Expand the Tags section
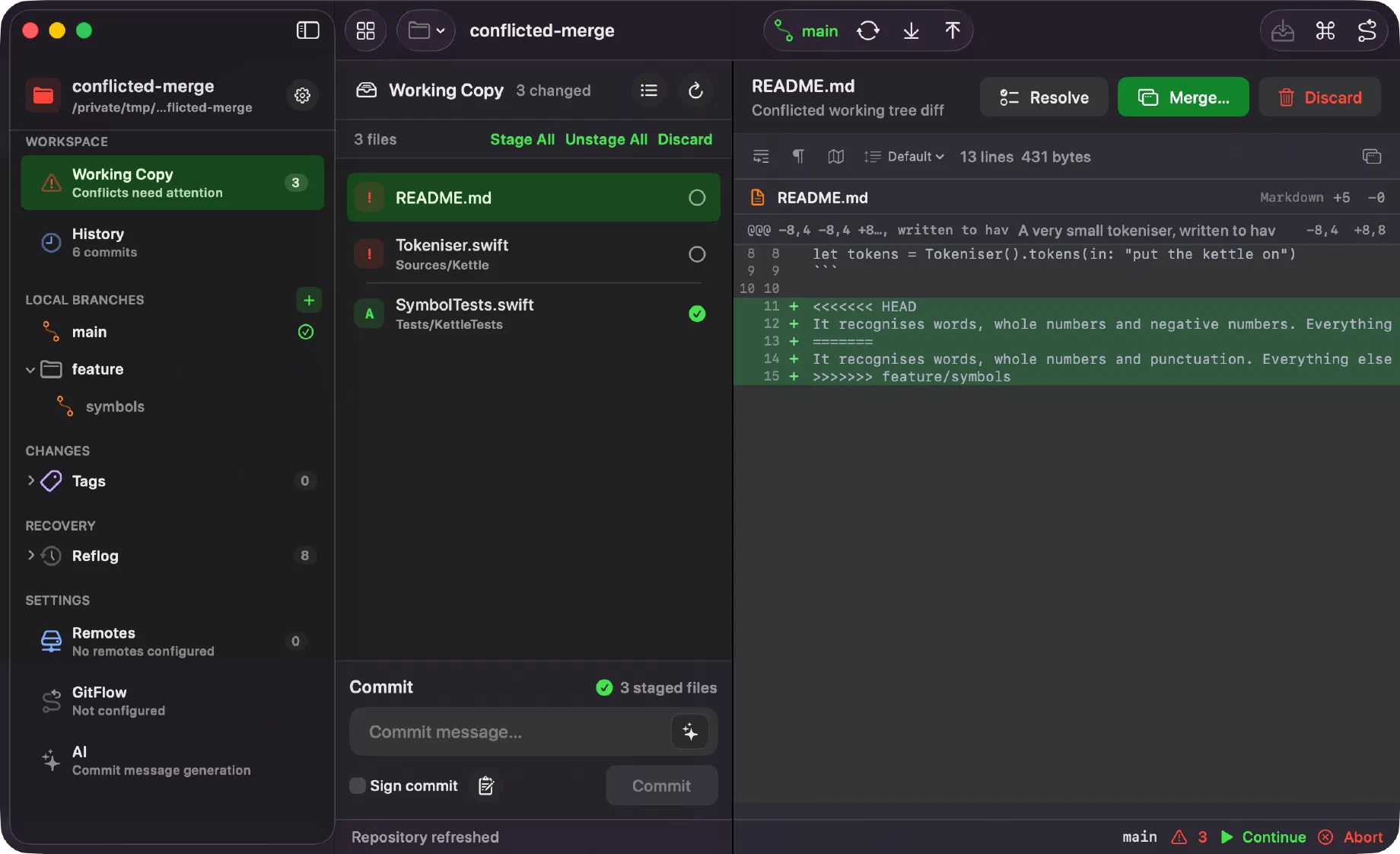The width and height of the screenshot is (1400, 854). [31, 481]
